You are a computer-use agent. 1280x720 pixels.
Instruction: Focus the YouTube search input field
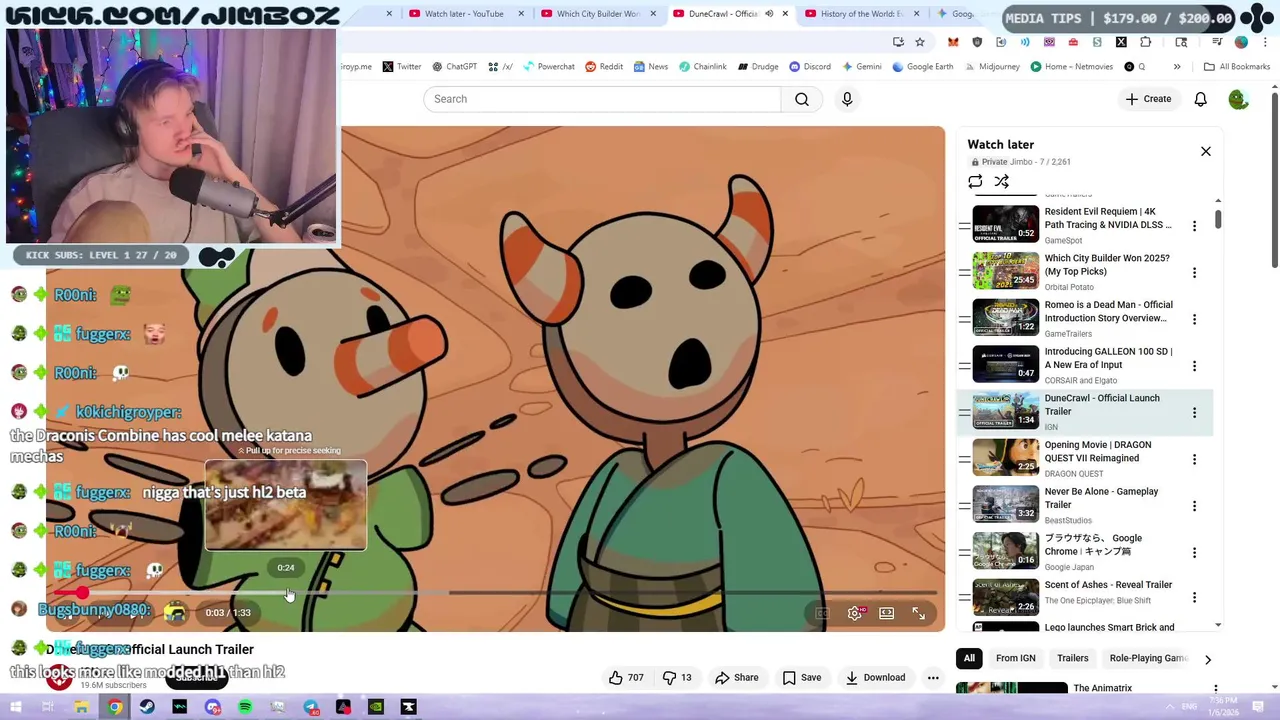pyautogui.click(x=602, y=99)
